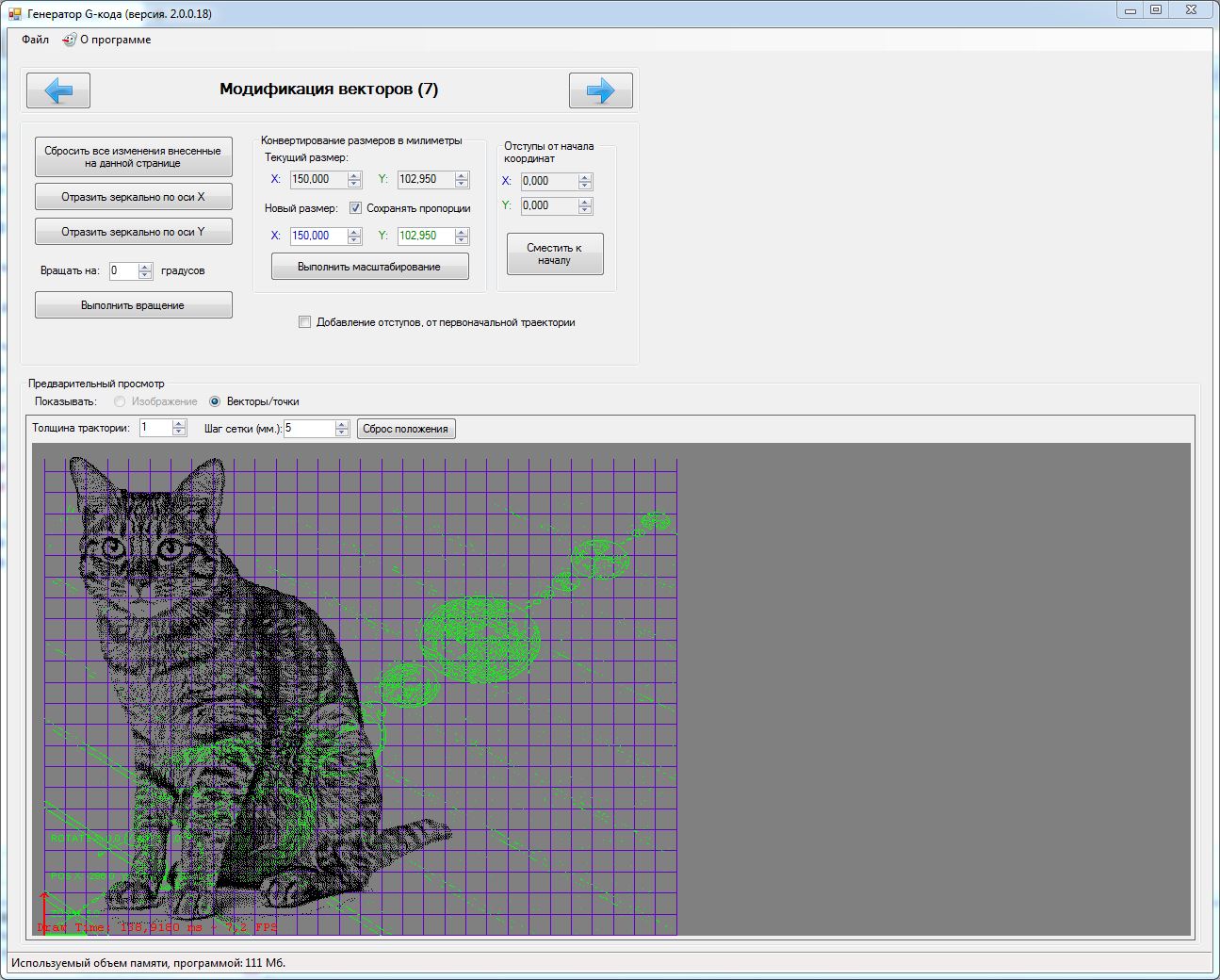Decrease offset Y value
Viewport: 1220px width, 980px height.
tap(585, 210)
